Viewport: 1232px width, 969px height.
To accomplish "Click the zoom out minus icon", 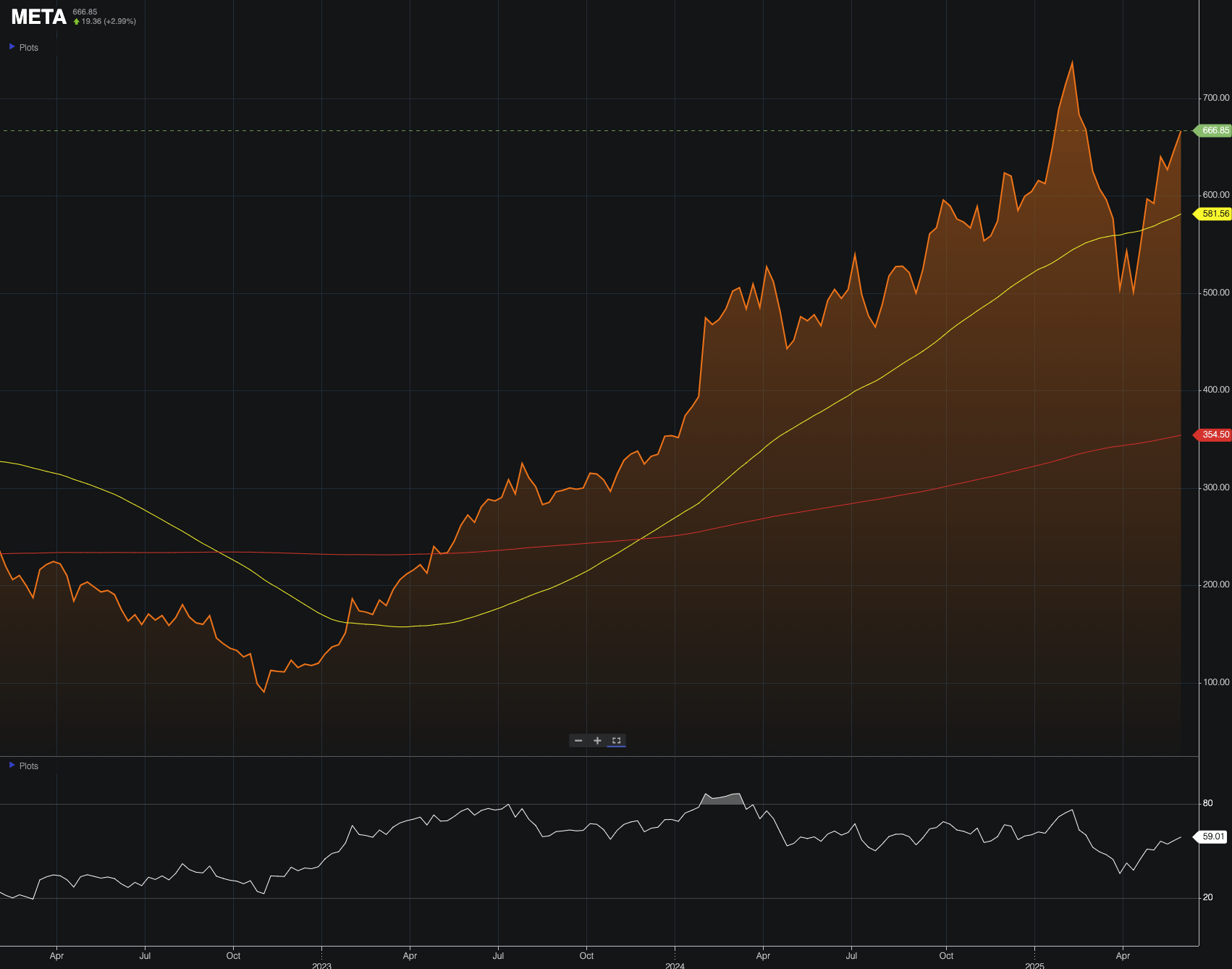I will tap(578, 741).
